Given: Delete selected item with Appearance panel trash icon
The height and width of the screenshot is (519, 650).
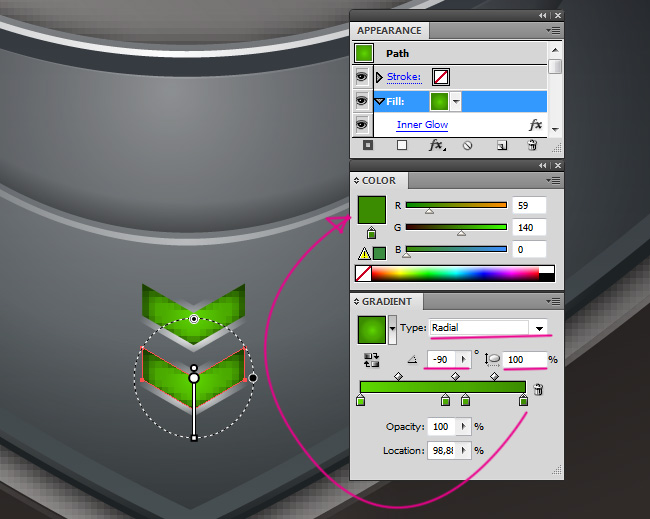Looking at the screenshot, I should coord(532,146).
